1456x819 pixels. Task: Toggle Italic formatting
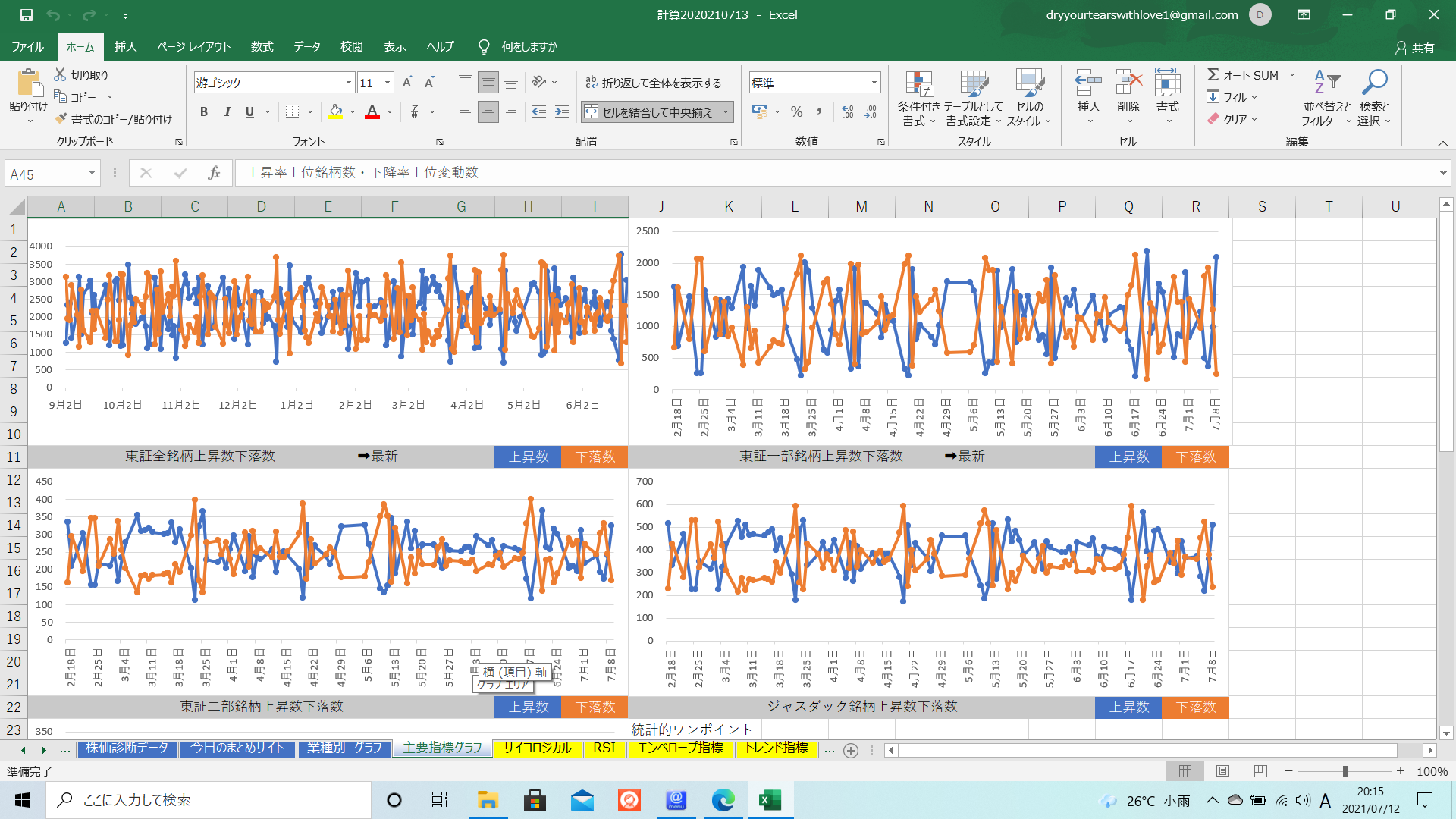227,111
